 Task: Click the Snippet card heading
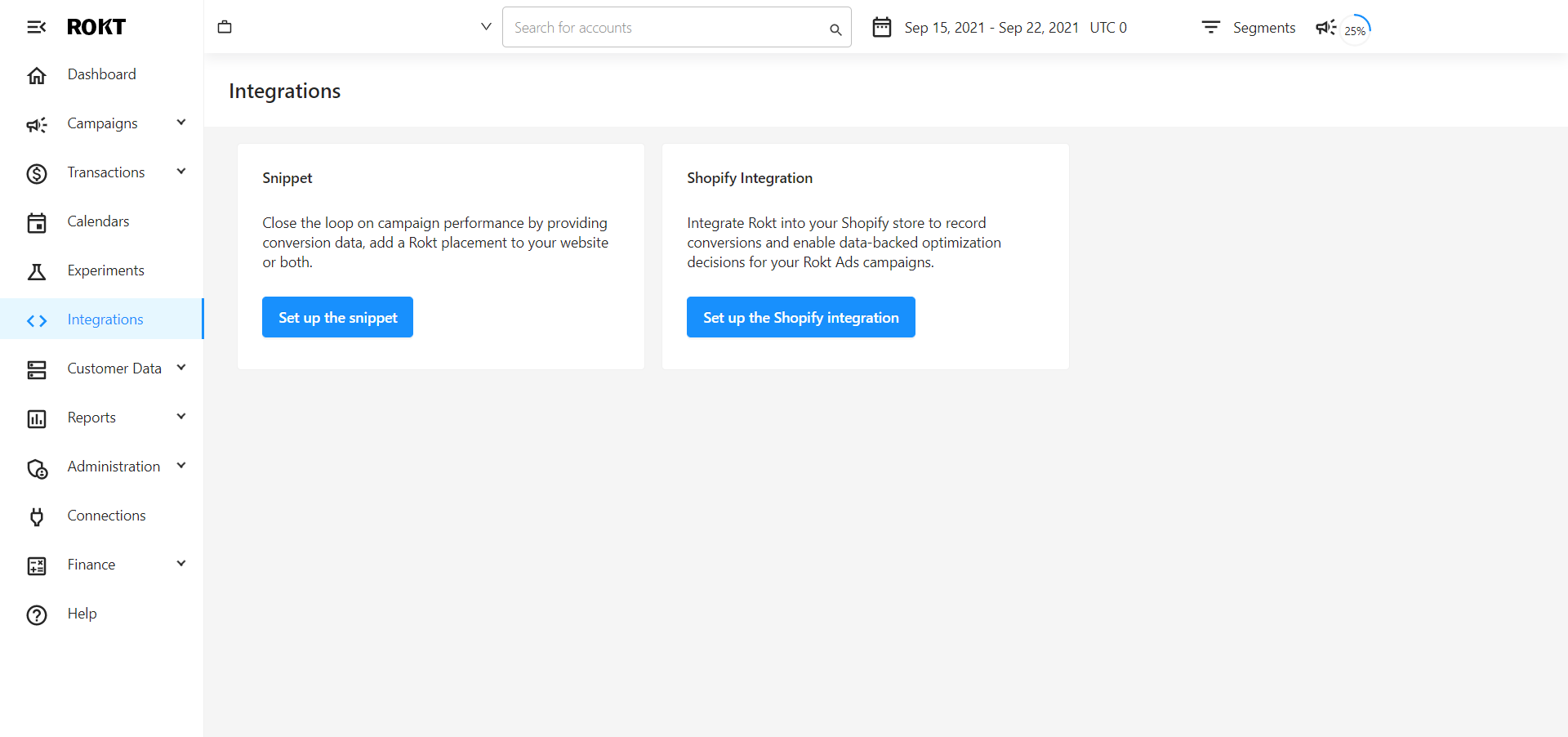coord(287,178)
